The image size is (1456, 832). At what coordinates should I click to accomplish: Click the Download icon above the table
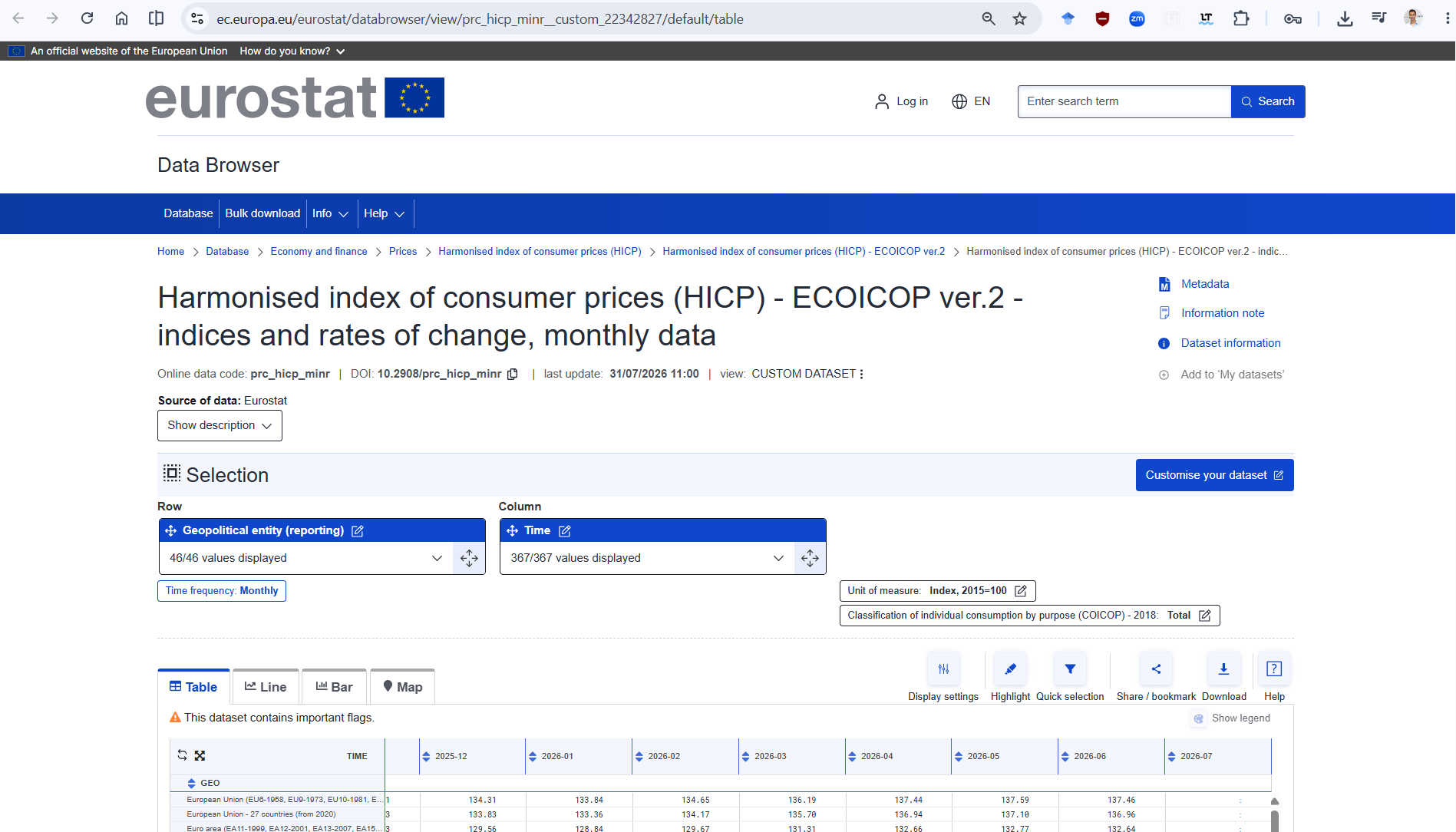pyautogui.click(x=1223, y=669)
